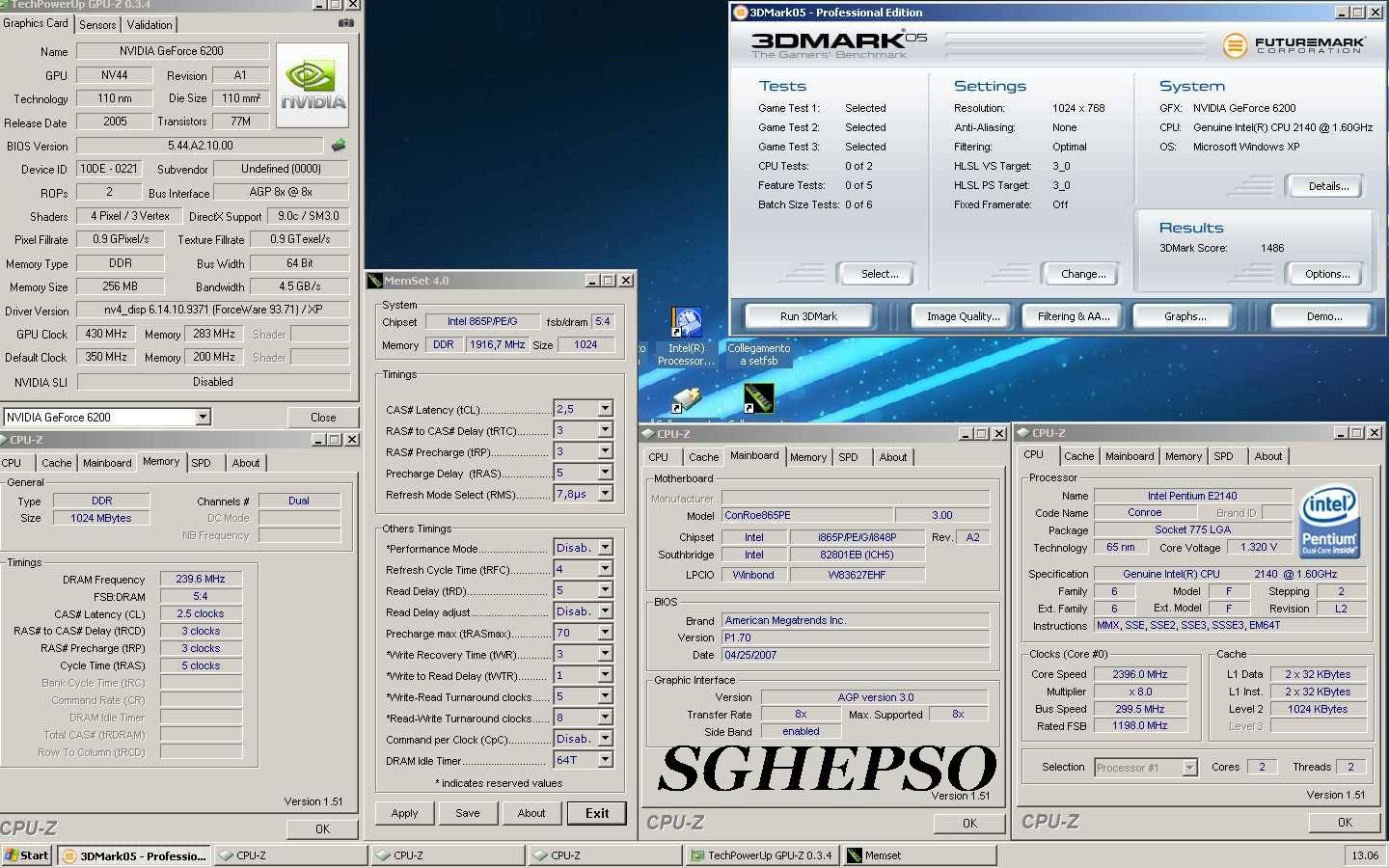1389x868 pixels.
Task: Switch to 3DMark05 in the taskbar
Action: [133, 855]
